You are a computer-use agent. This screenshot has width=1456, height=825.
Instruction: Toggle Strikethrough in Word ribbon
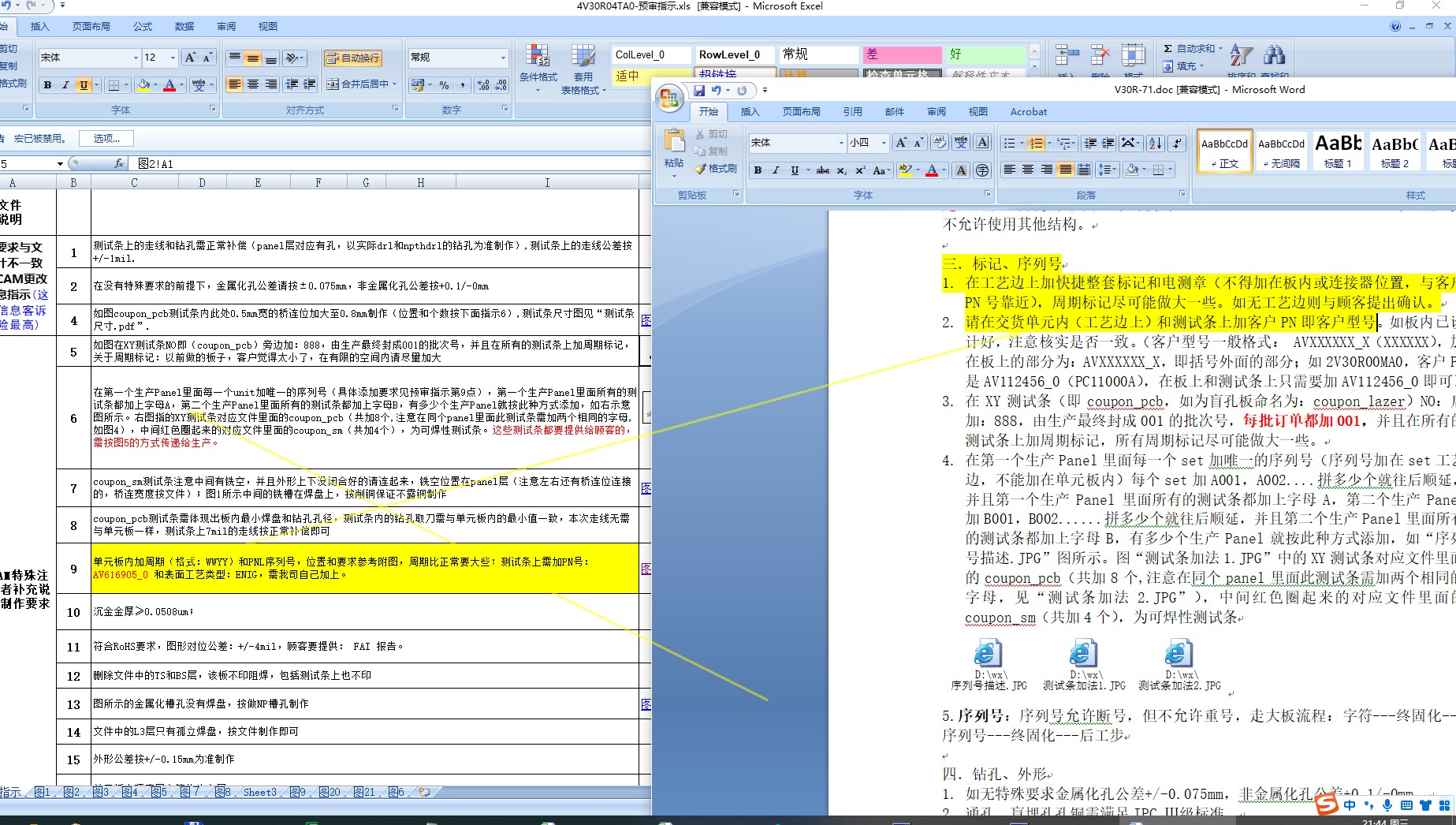point(822,170)
